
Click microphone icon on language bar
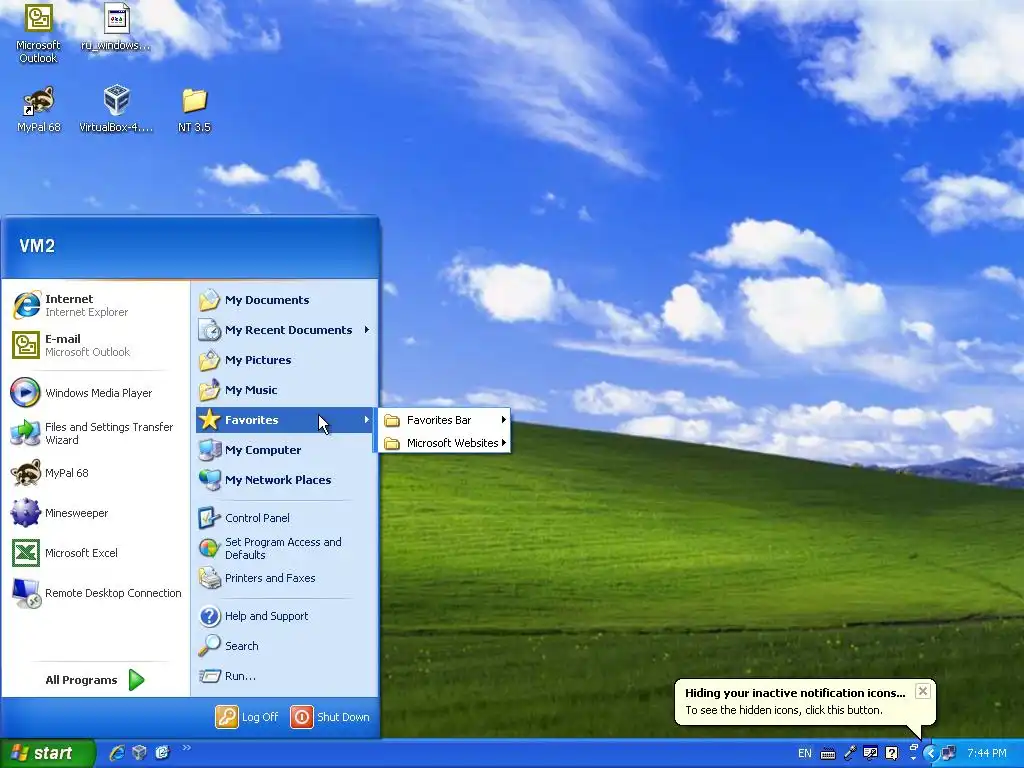pos(850,754)
